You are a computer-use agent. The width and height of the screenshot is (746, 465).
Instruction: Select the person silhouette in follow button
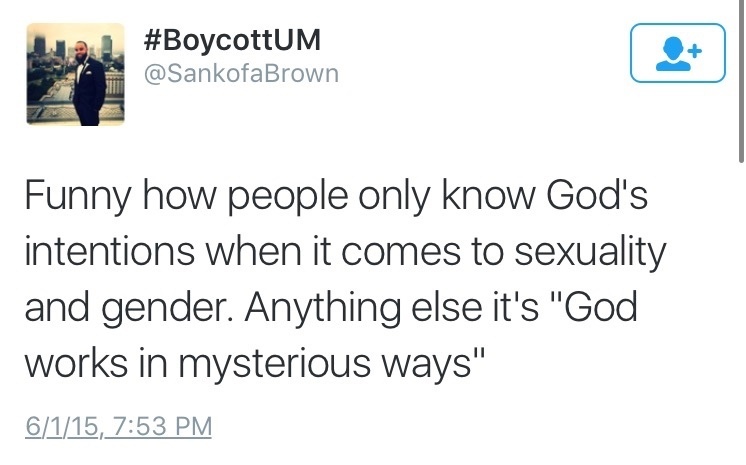click(x=673, y=54)
